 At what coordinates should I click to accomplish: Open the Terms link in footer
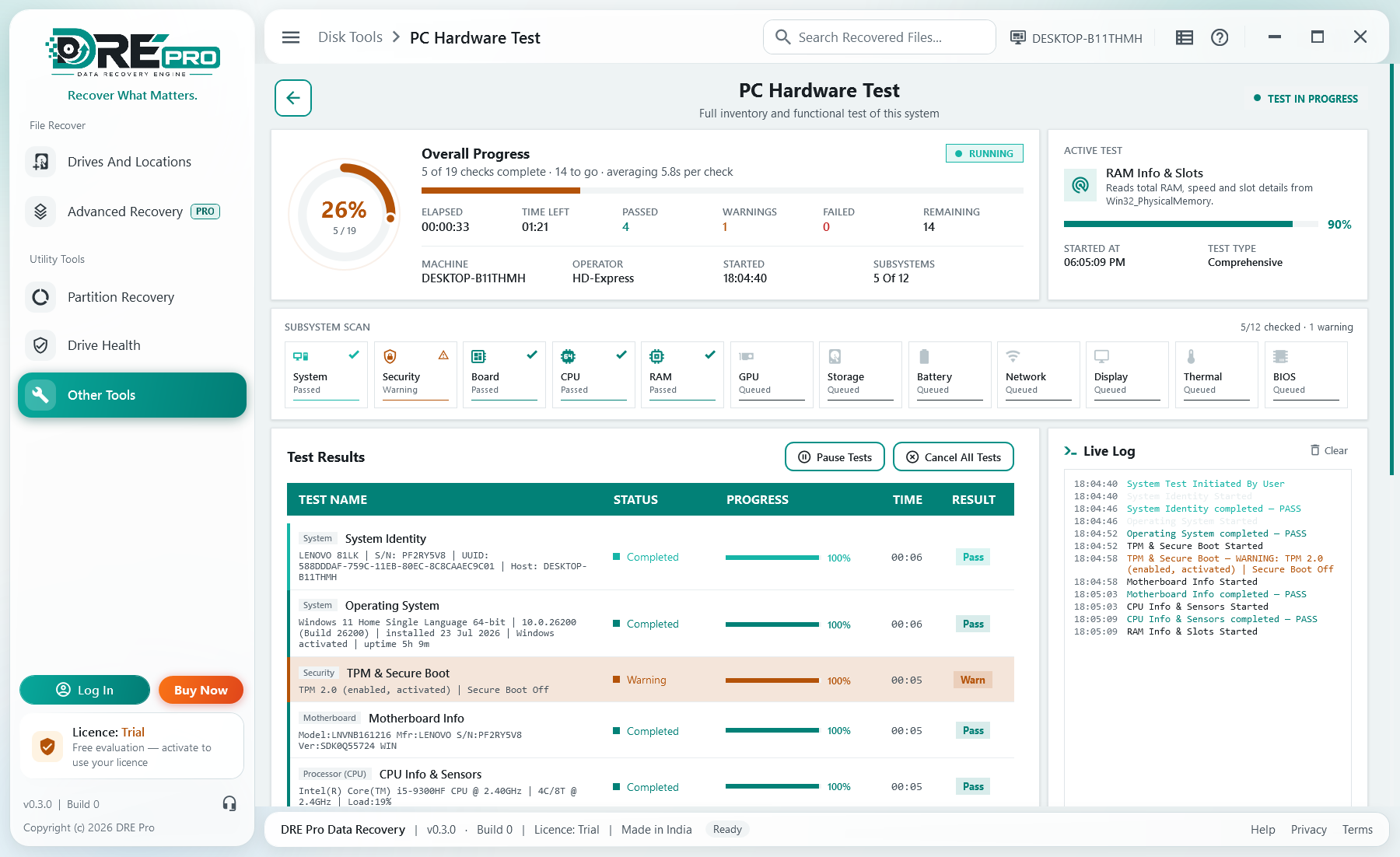coord(1357,830)
